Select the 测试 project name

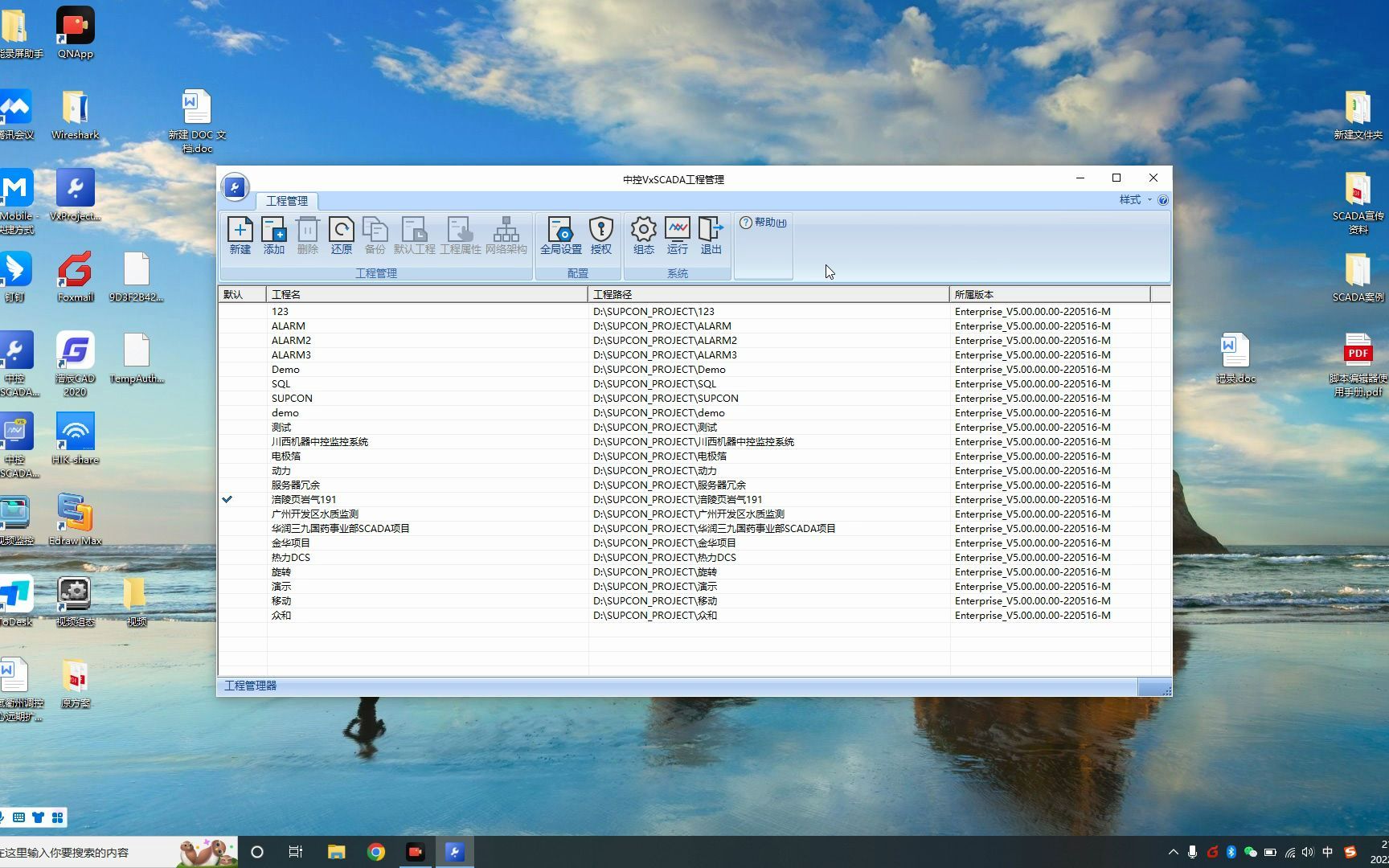coord(281,427)
